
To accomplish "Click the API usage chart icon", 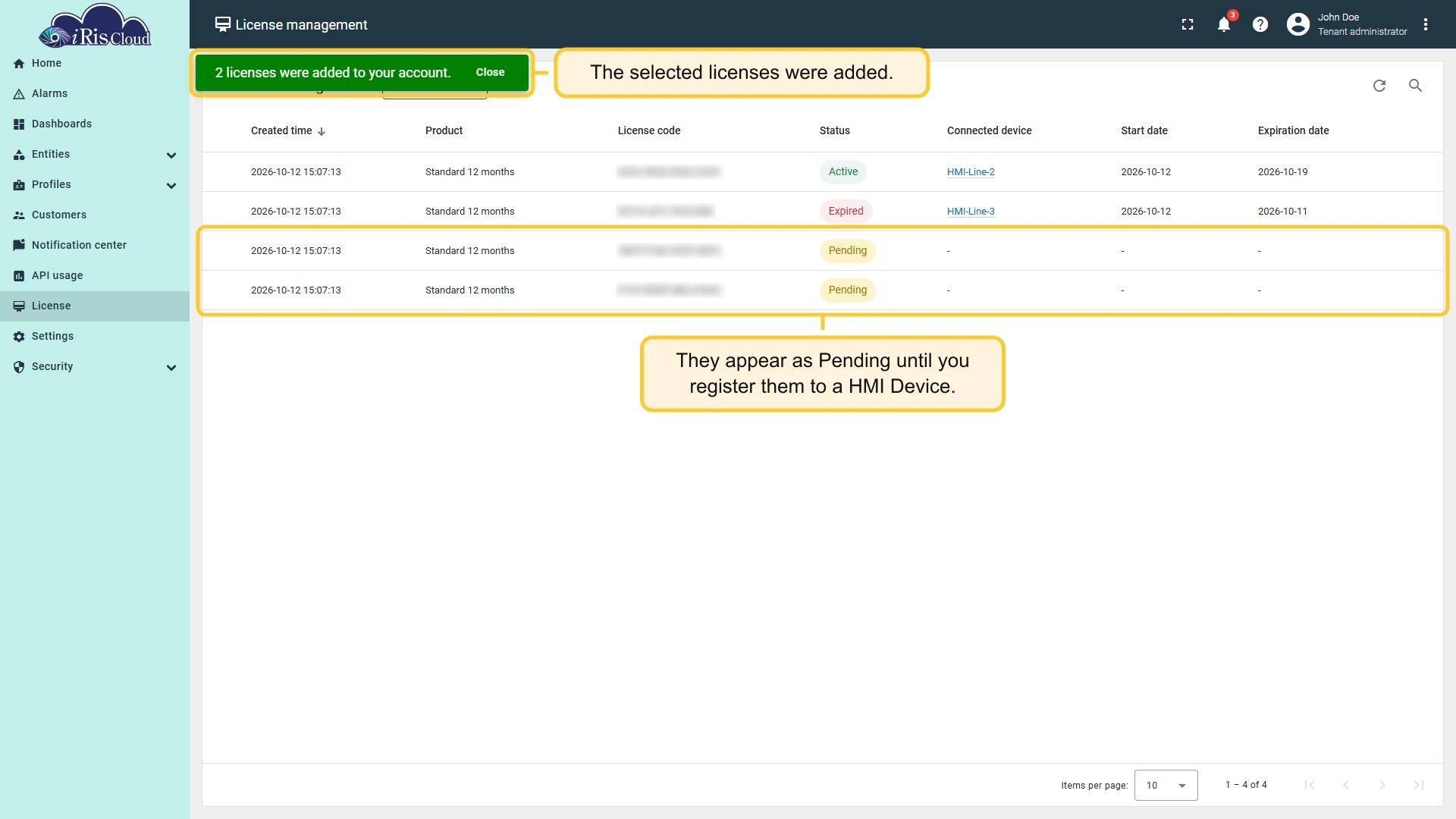I will tap(19, 276).
